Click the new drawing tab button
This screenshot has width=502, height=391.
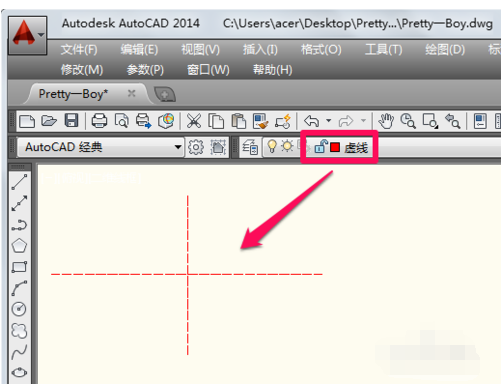[165, 94]
